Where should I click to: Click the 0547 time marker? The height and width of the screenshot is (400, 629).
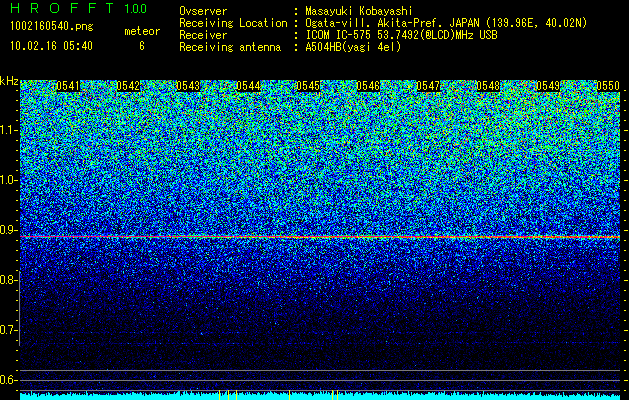click(428, 86)
